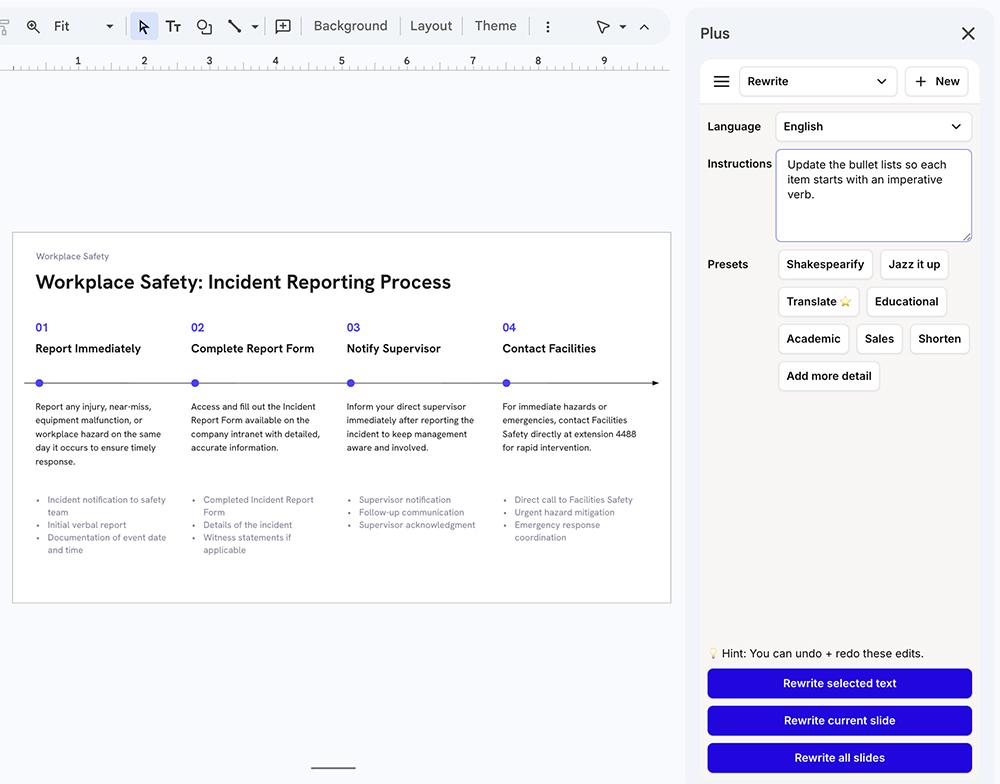Click Rewrite selected text button
The height and width of the screenshot is (784, 1000).
tap(839, 683)
